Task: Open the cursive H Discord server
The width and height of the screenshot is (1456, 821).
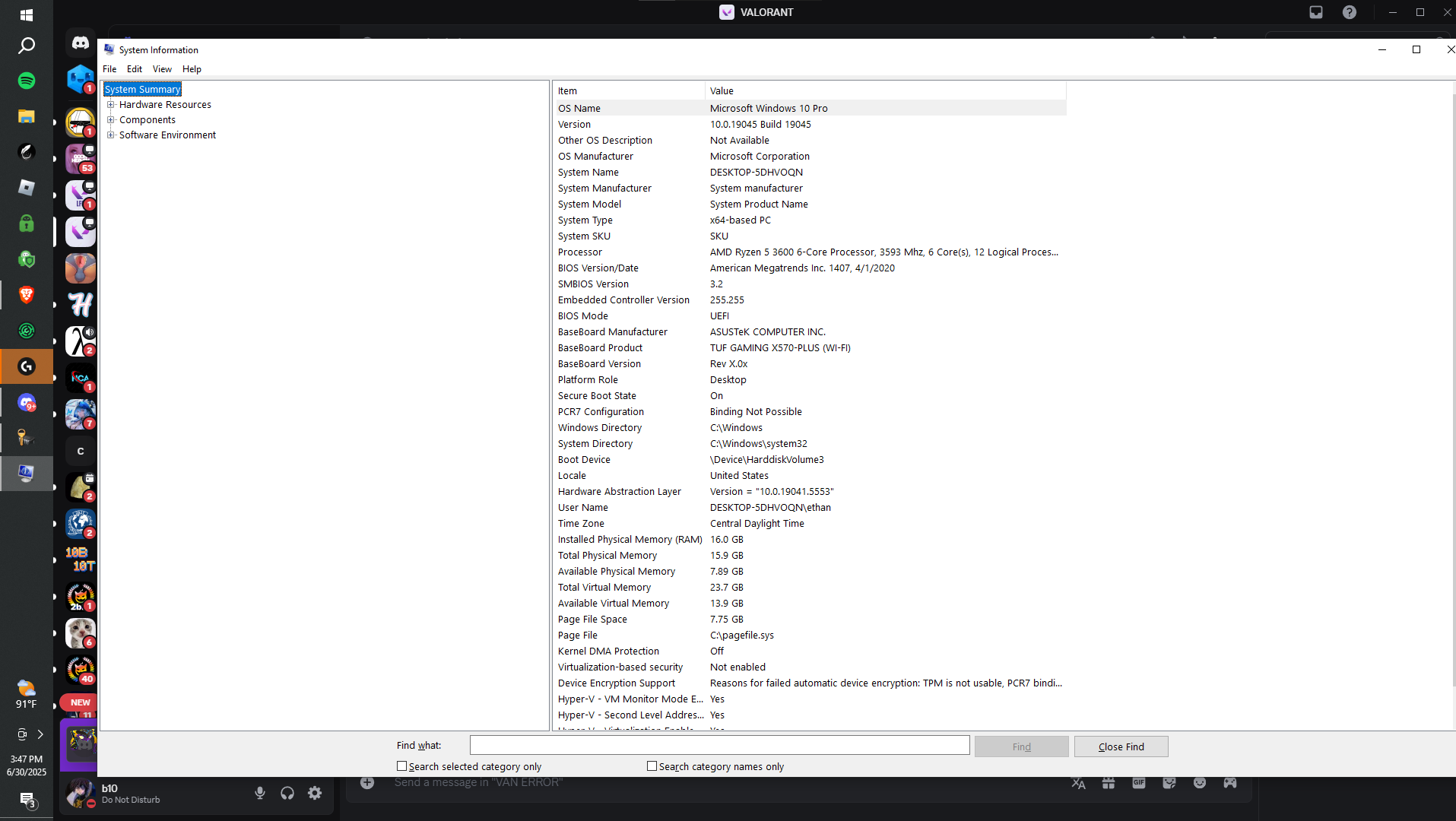Action: (81, 305)
